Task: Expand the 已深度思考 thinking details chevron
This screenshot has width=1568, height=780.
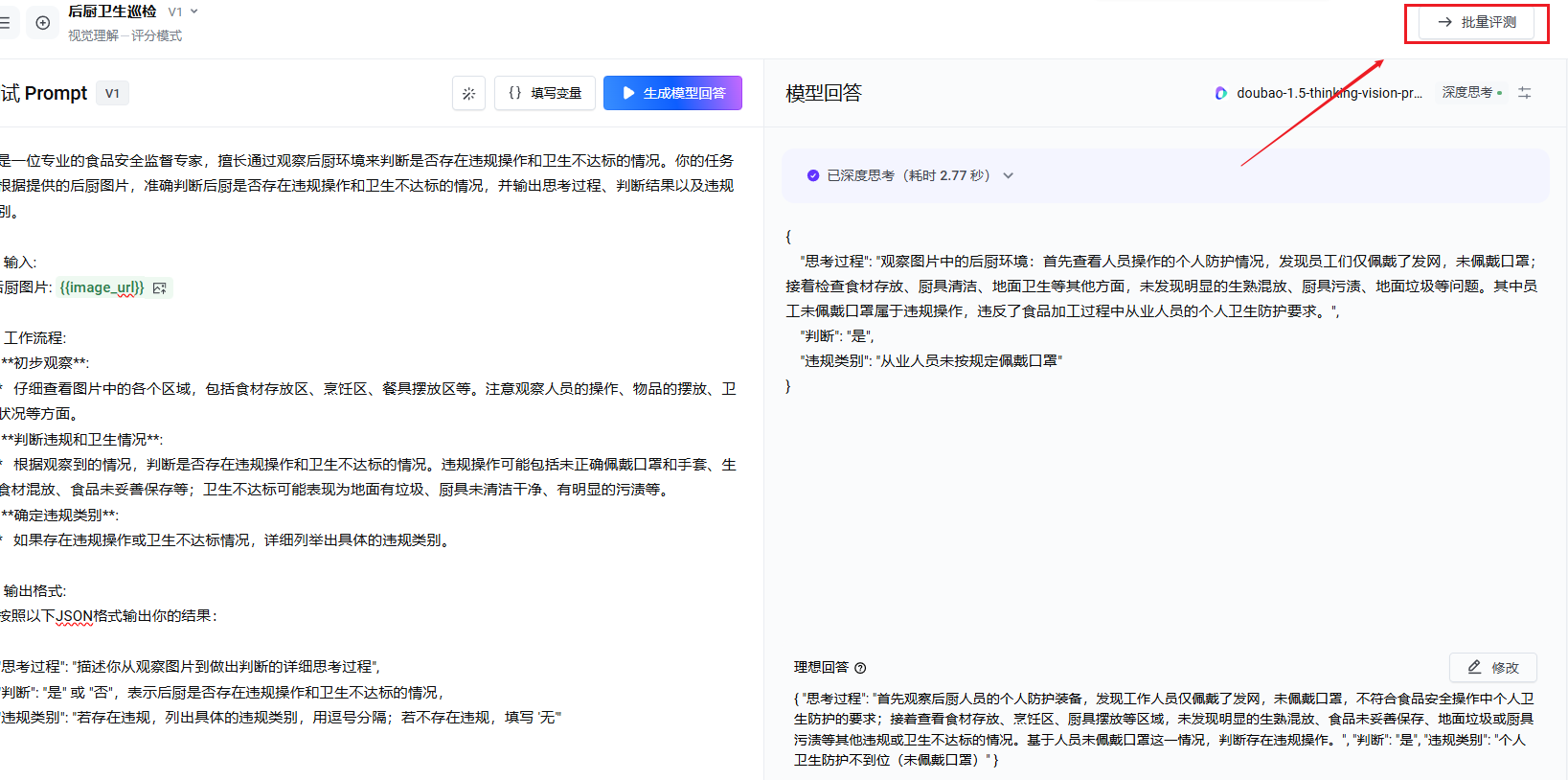Action: pyautogui.click(x=1008, y=175)
